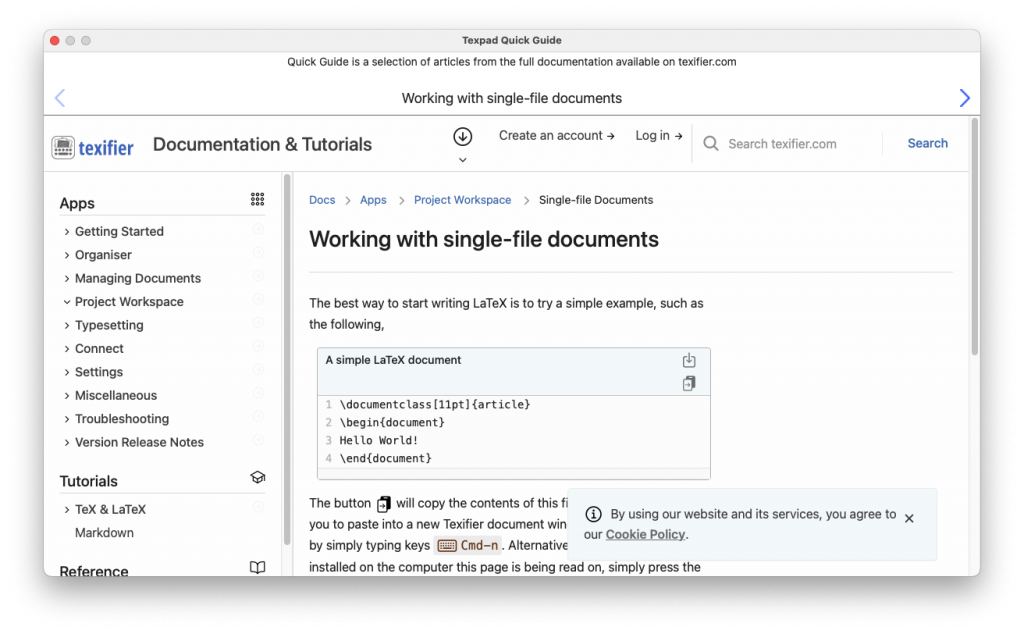
Task: Click the faint arrow circle beside Managing Documents
Action: (258, 276)
